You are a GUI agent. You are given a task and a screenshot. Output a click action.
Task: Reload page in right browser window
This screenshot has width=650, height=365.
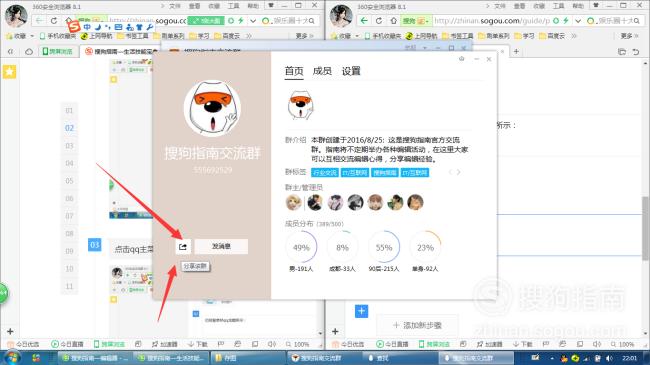(379, 21)
